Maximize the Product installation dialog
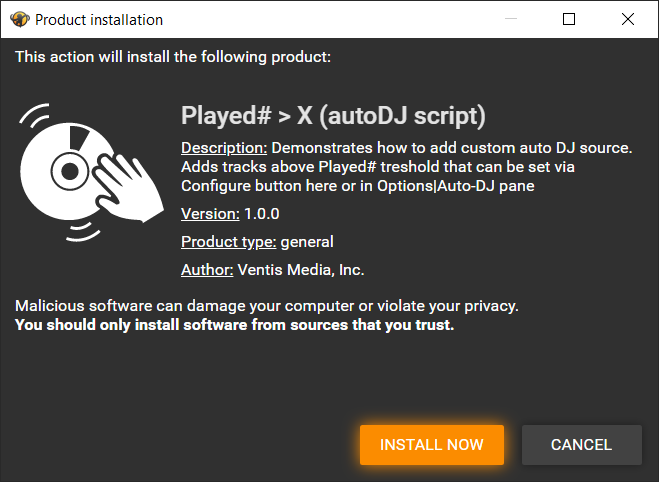Image resolution: width=659 pixels, height=482 pixels. (569, 19)
